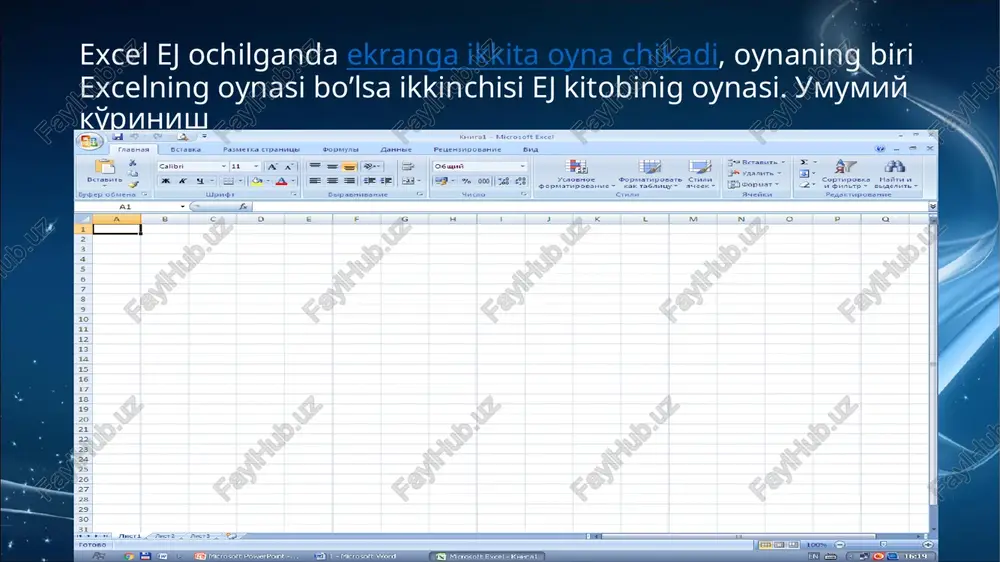This screenshot has width=1000, height=562.
Task: Switch to the Разметка страницы tab
Action: [261, 149]
